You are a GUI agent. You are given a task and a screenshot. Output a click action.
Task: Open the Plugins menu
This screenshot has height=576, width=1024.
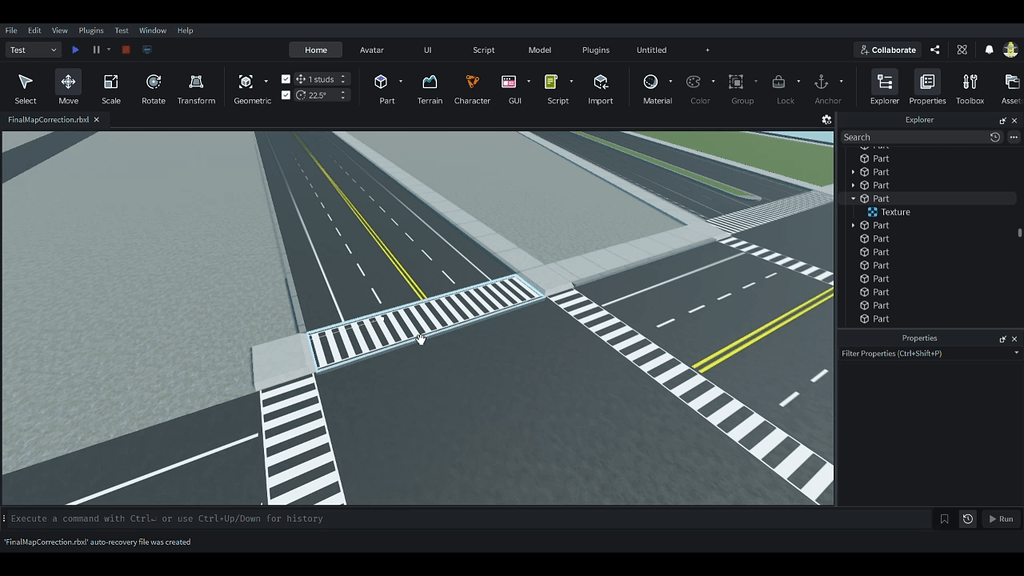pos(91,30)
